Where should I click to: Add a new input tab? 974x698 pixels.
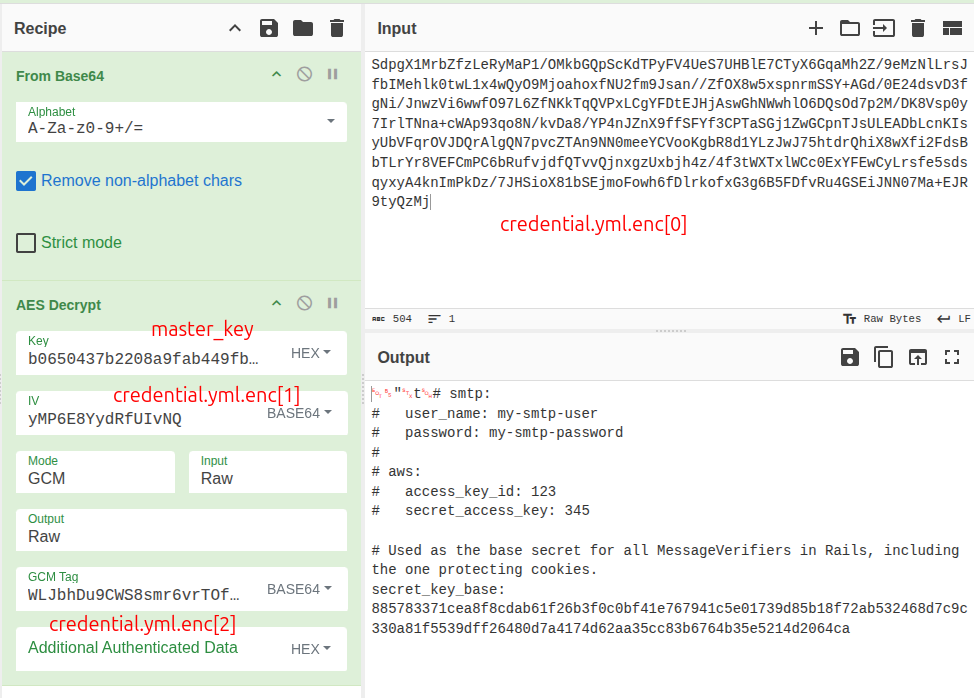816,29
